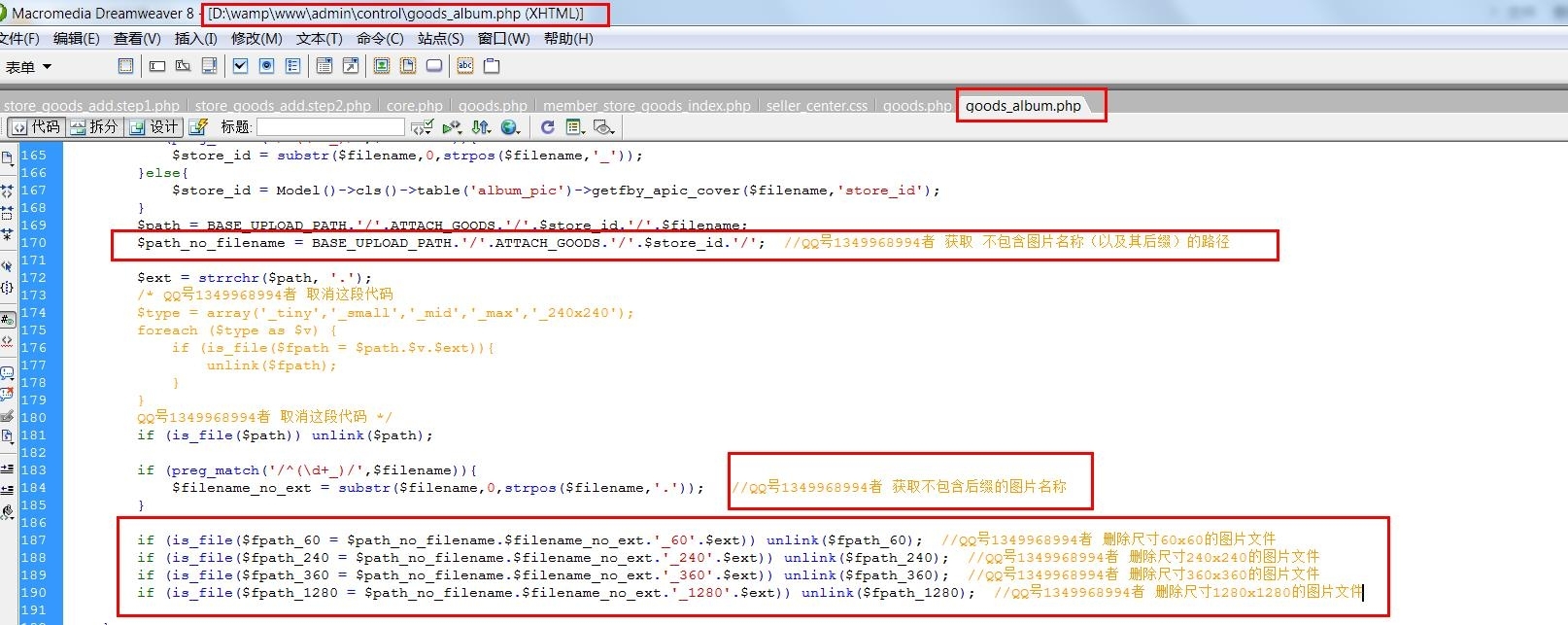
Task: Insert an Image Field form object
Action: click(382, 66)
